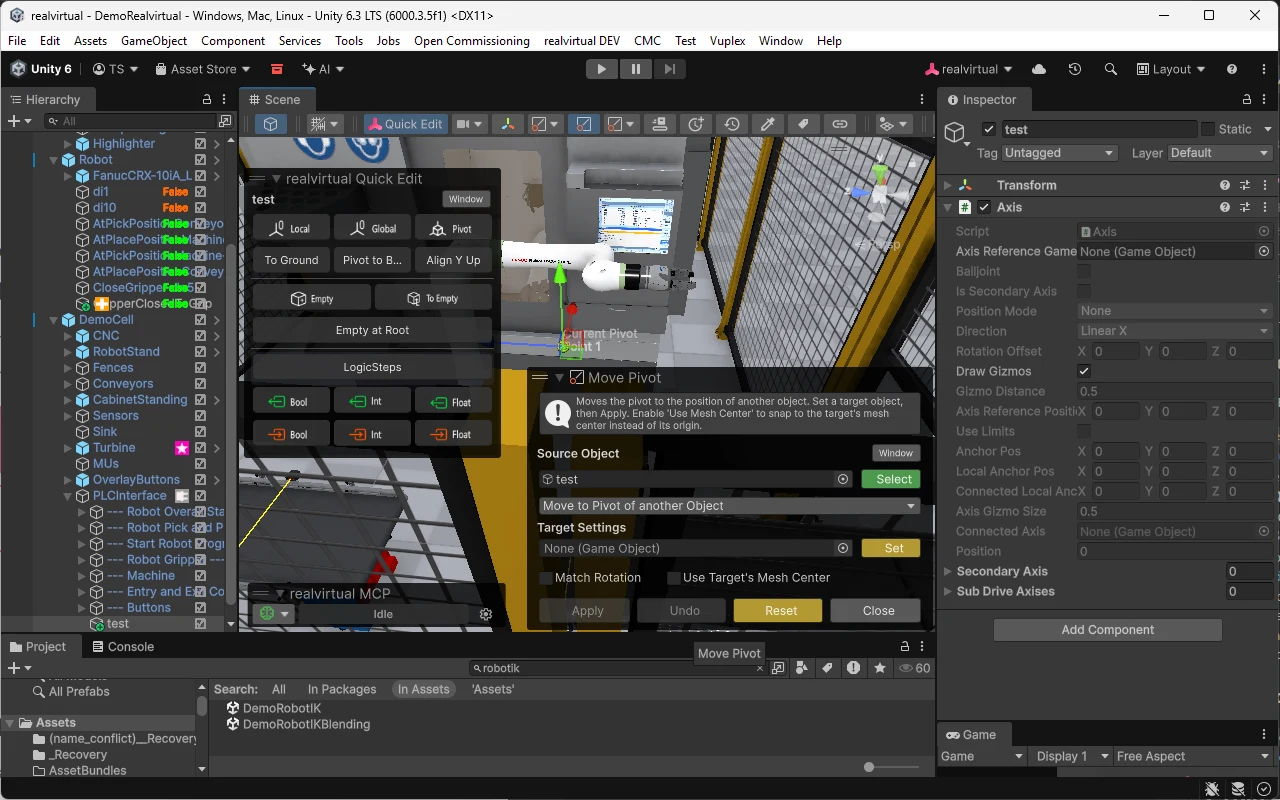This screenshot has height=800, width=1280.
Task: Check Use Target's Mesh Center
Action: click(674, 578)
